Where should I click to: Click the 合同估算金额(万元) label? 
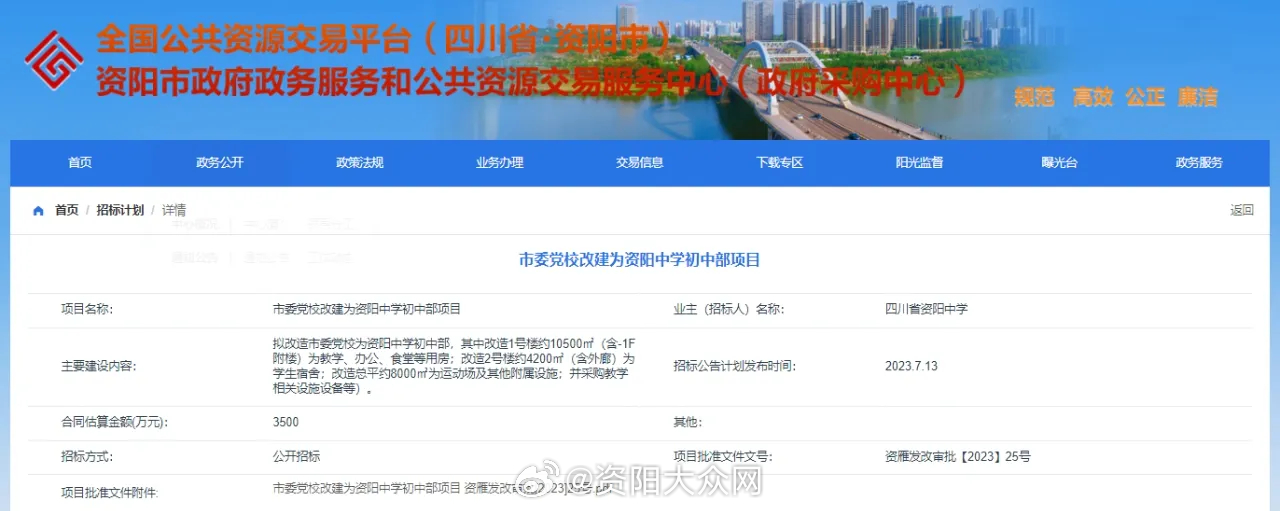pos(114,422)
